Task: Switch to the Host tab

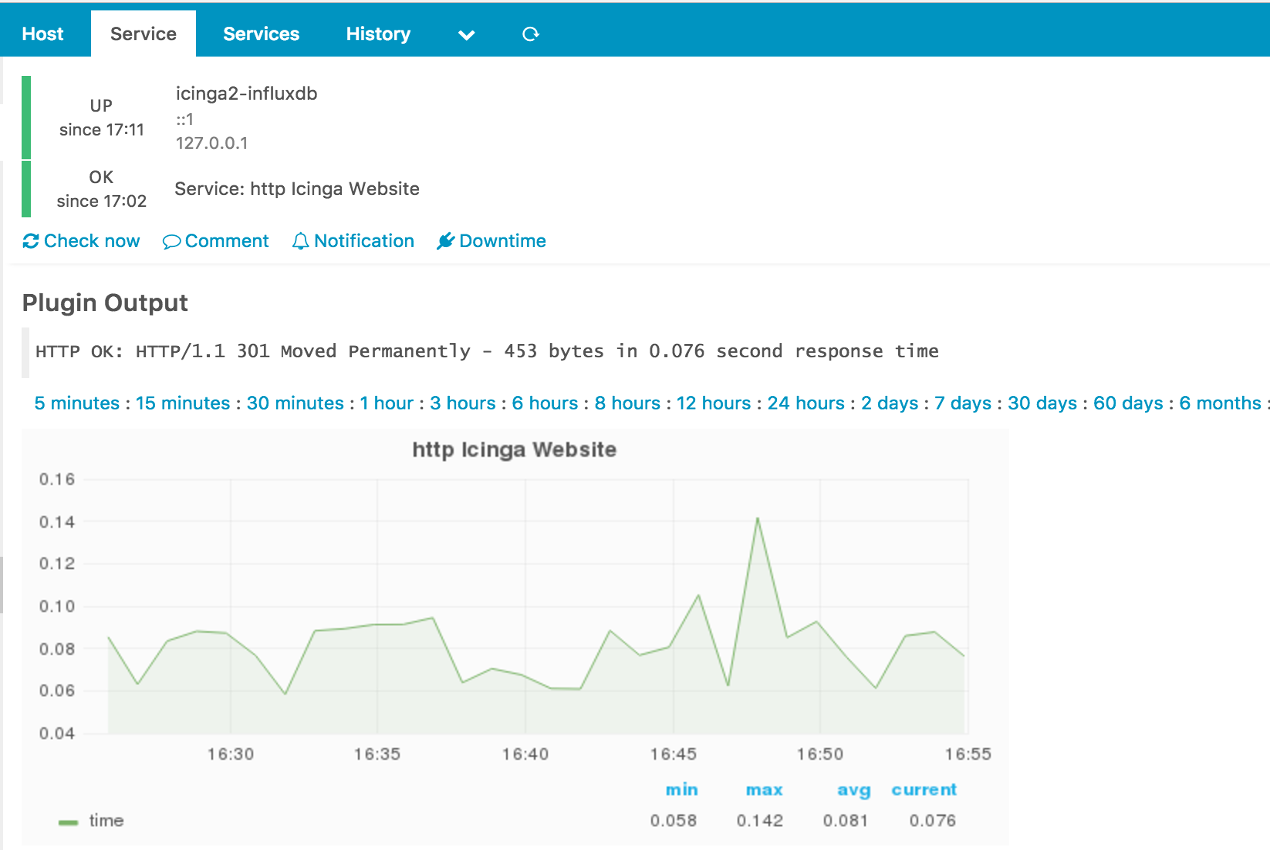Action: (x=43, y=34)
